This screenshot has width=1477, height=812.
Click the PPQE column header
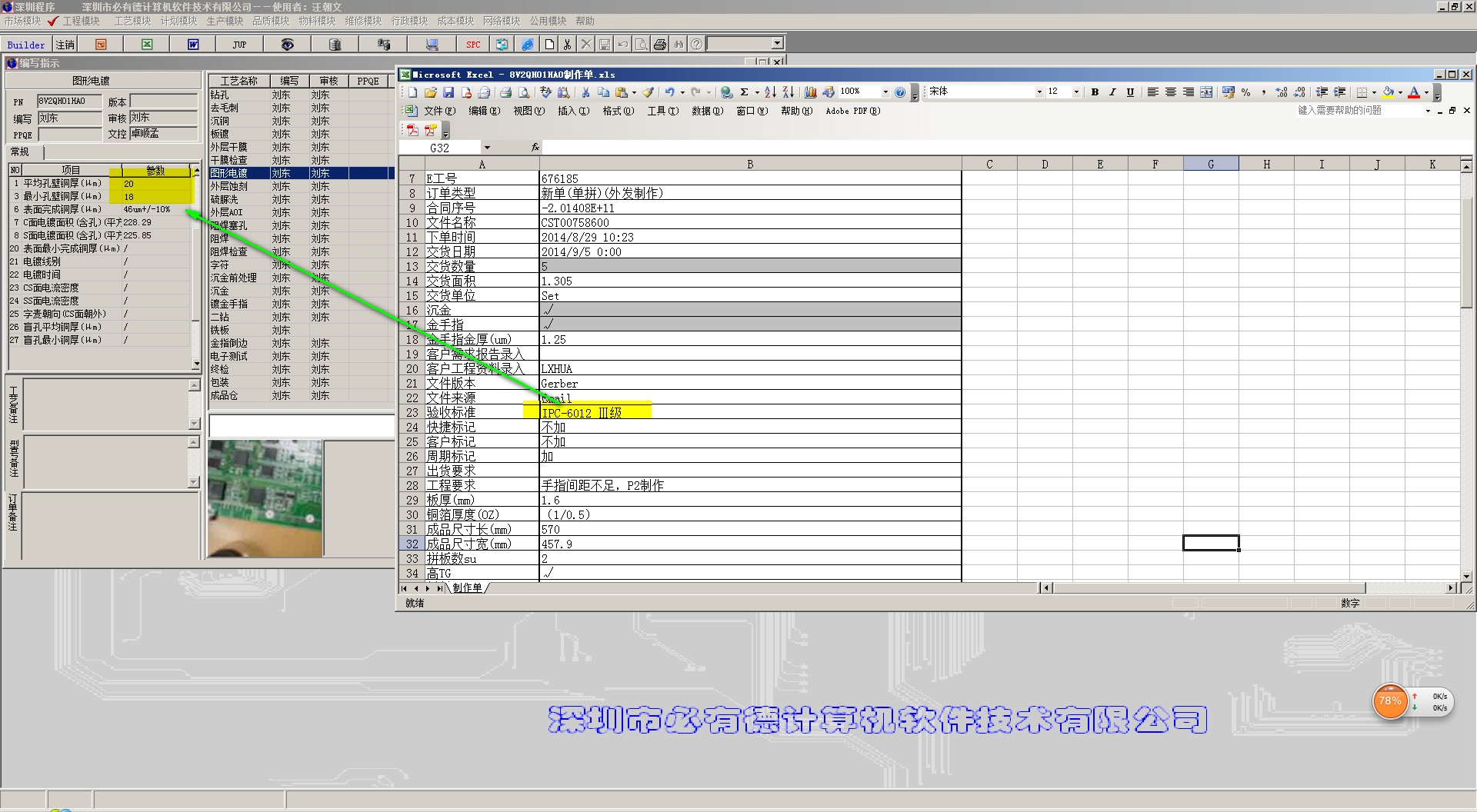click(x=368, y=81)
